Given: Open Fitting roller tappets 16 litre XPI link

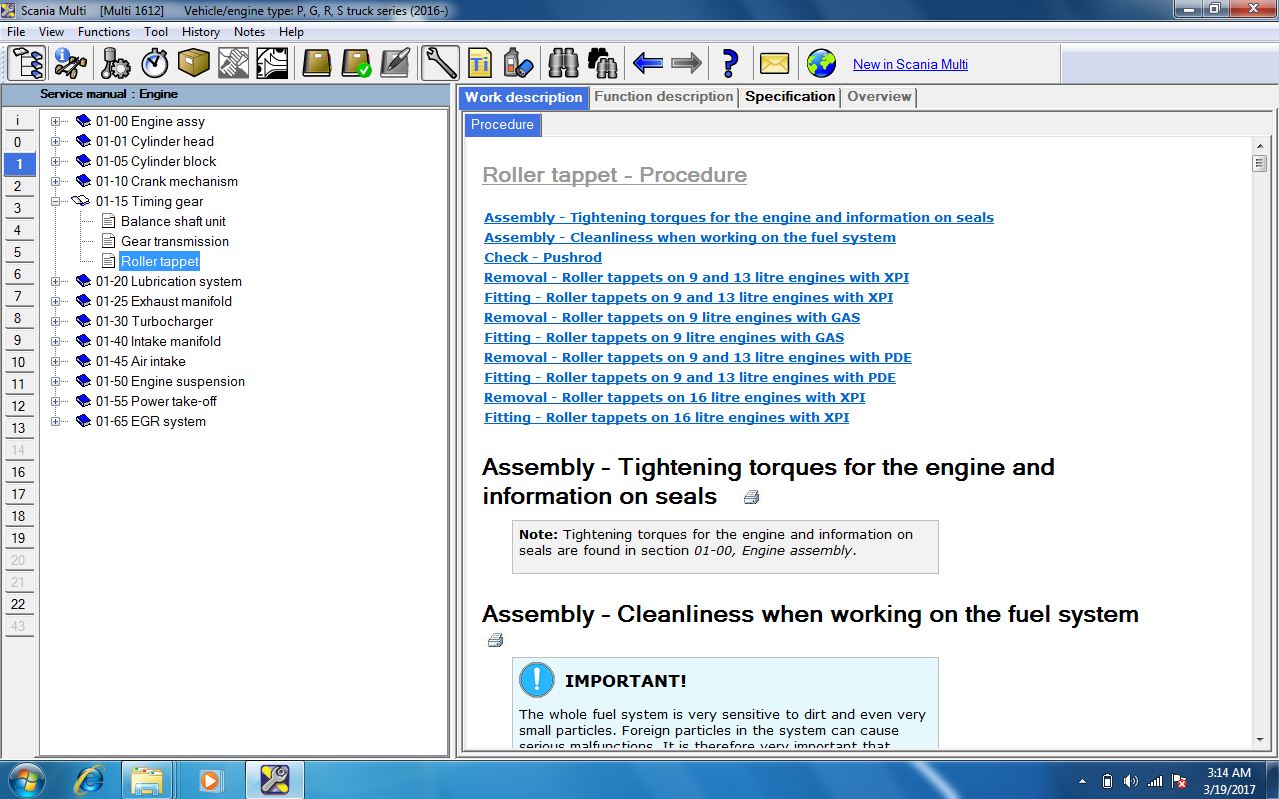Looking at the screenshot, I should point(667,417).
